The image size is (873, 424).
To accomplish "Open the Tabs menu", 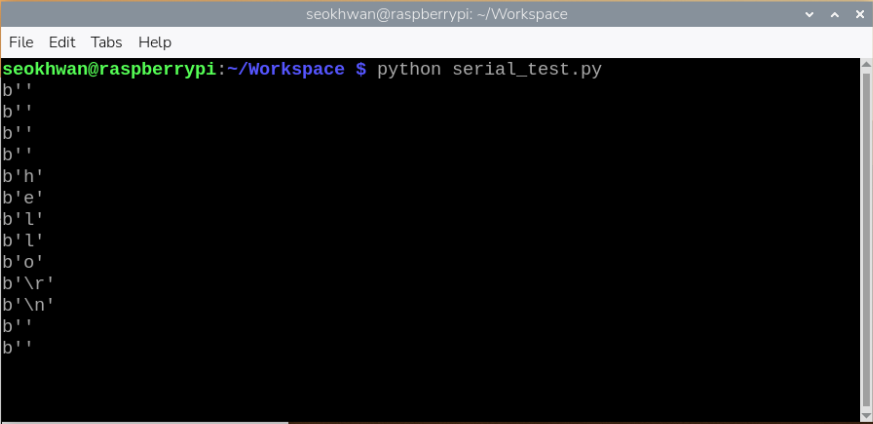I will pos(106,42).
